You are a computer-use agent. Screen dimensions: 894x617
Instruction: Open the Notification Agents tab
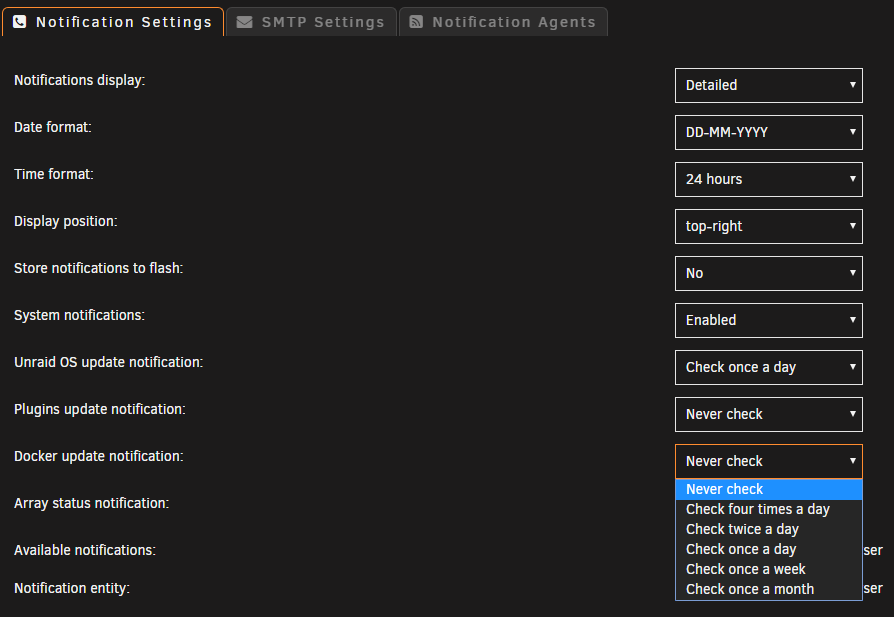tap(503, 22)
